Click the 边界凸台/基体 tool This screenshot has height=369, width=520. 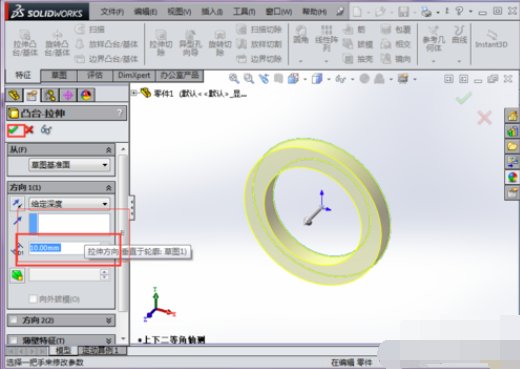(x=107, y=59)
